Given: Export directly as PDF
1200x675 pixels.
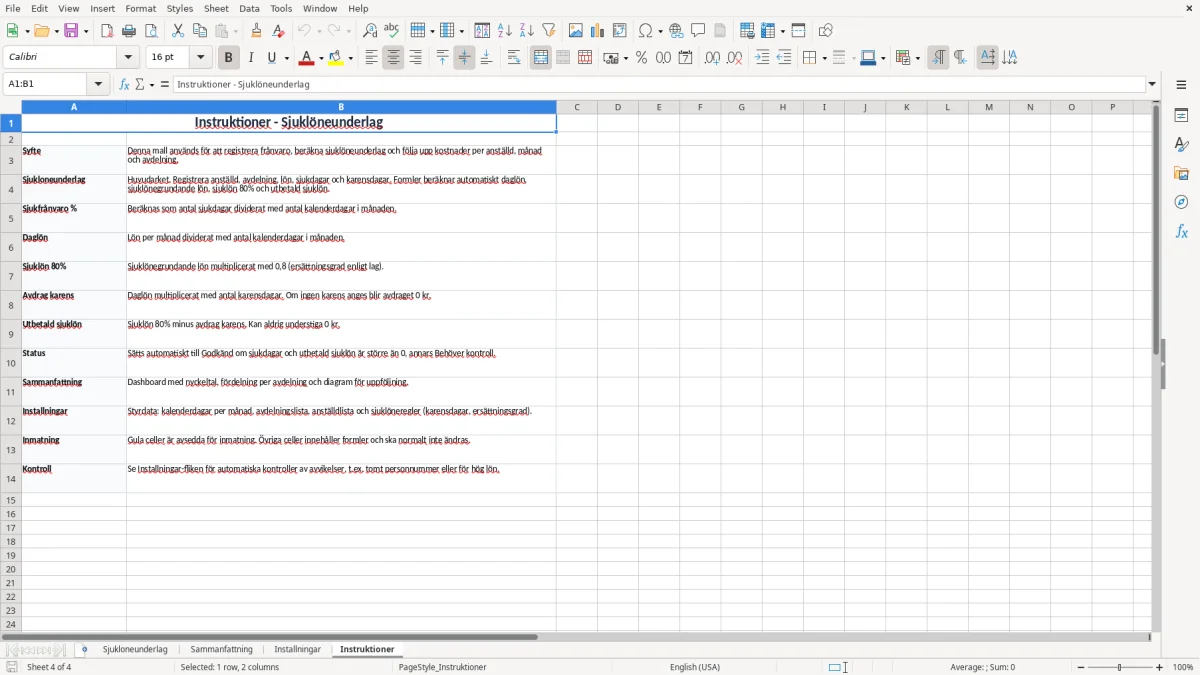Looking at the screenshot, I should [x=107, y=31].
